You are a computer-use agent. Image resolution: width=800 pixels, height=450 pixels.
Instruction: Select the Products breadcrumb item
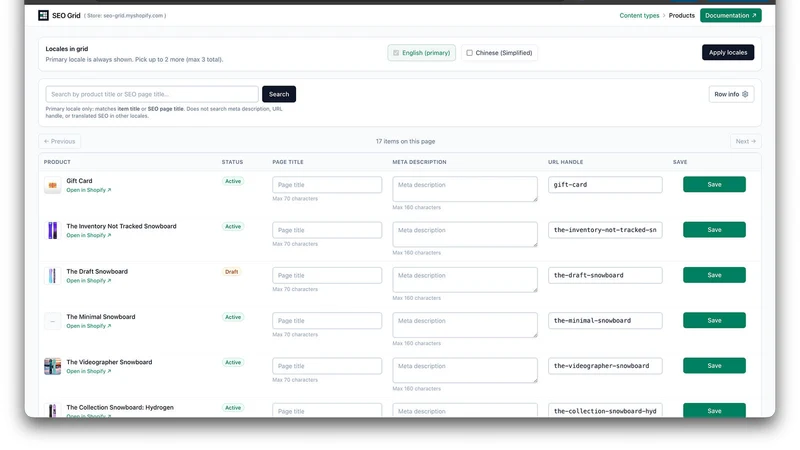click(x=682, y=15)
